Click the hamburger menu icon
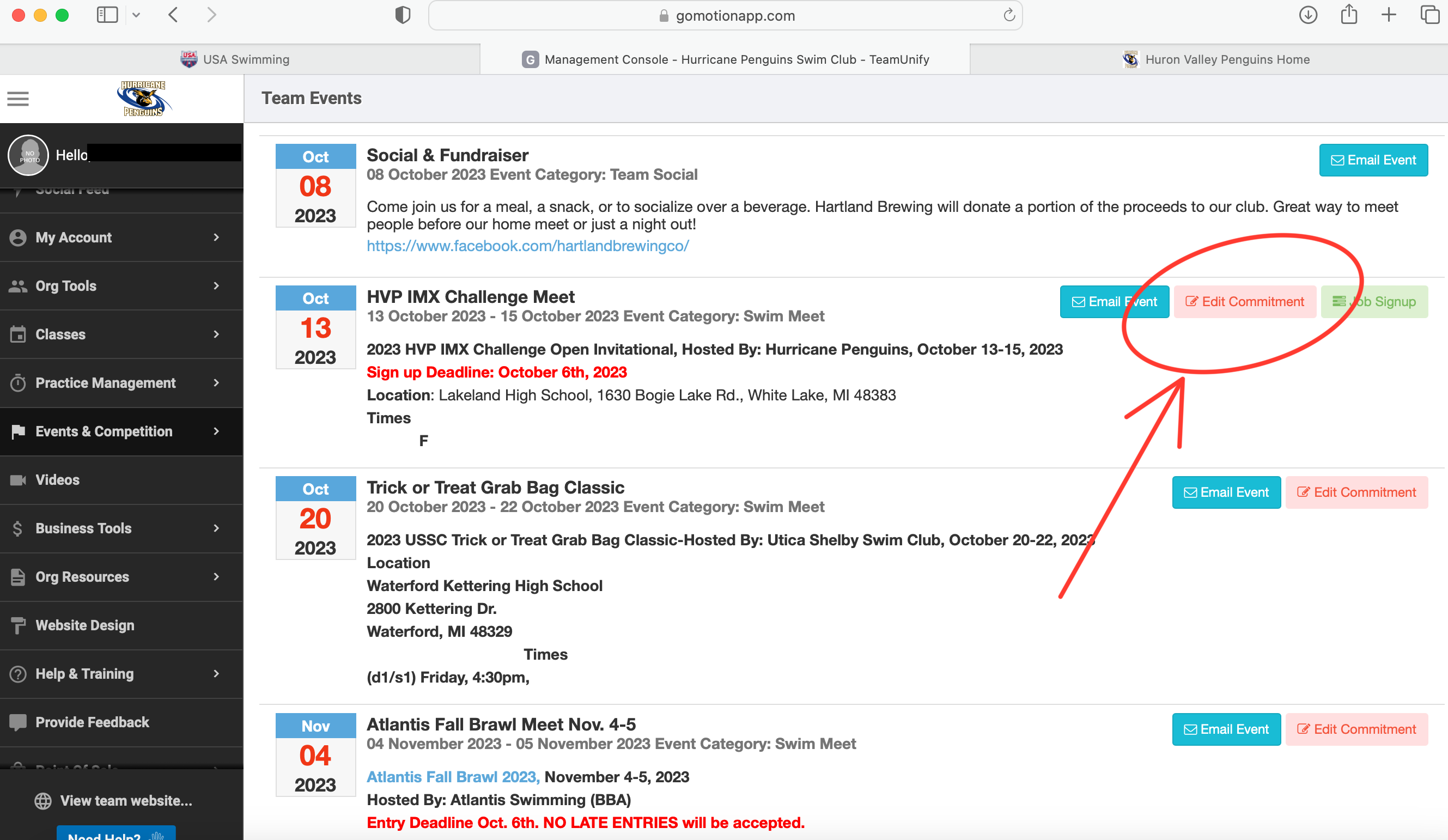The height and width of the screenshot is (840, 1448). click(x=18, y=99)
